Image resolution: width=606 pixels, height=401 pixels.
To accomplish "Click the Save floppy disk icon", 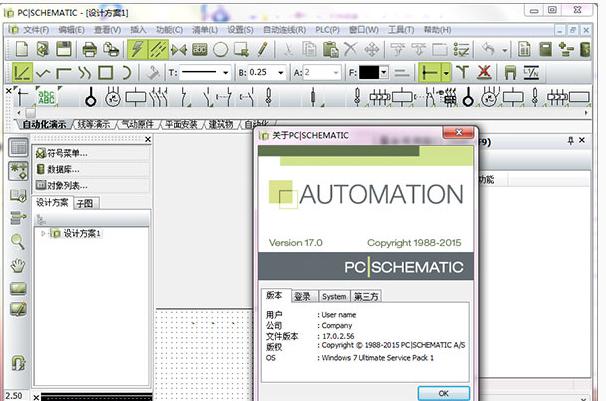I will (64, 49).
